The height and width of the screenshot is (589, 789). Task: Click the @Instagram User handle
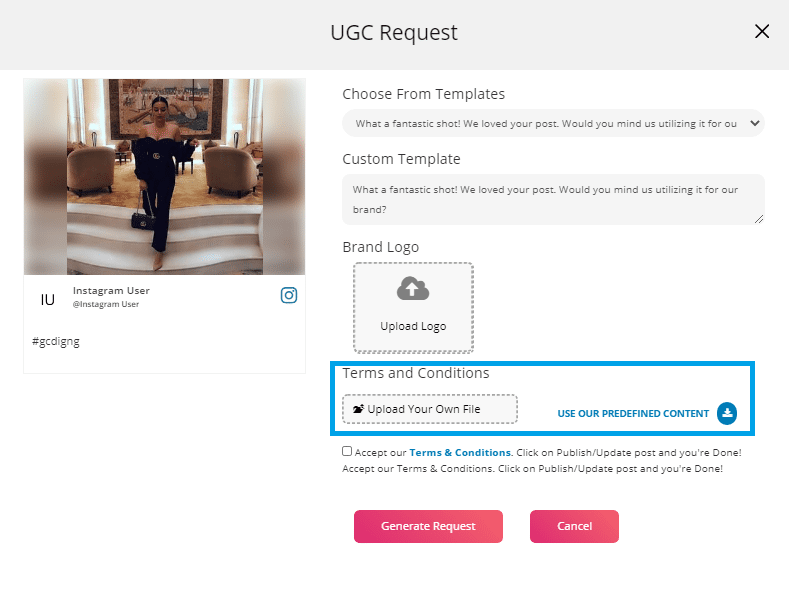tap(106, 304)
